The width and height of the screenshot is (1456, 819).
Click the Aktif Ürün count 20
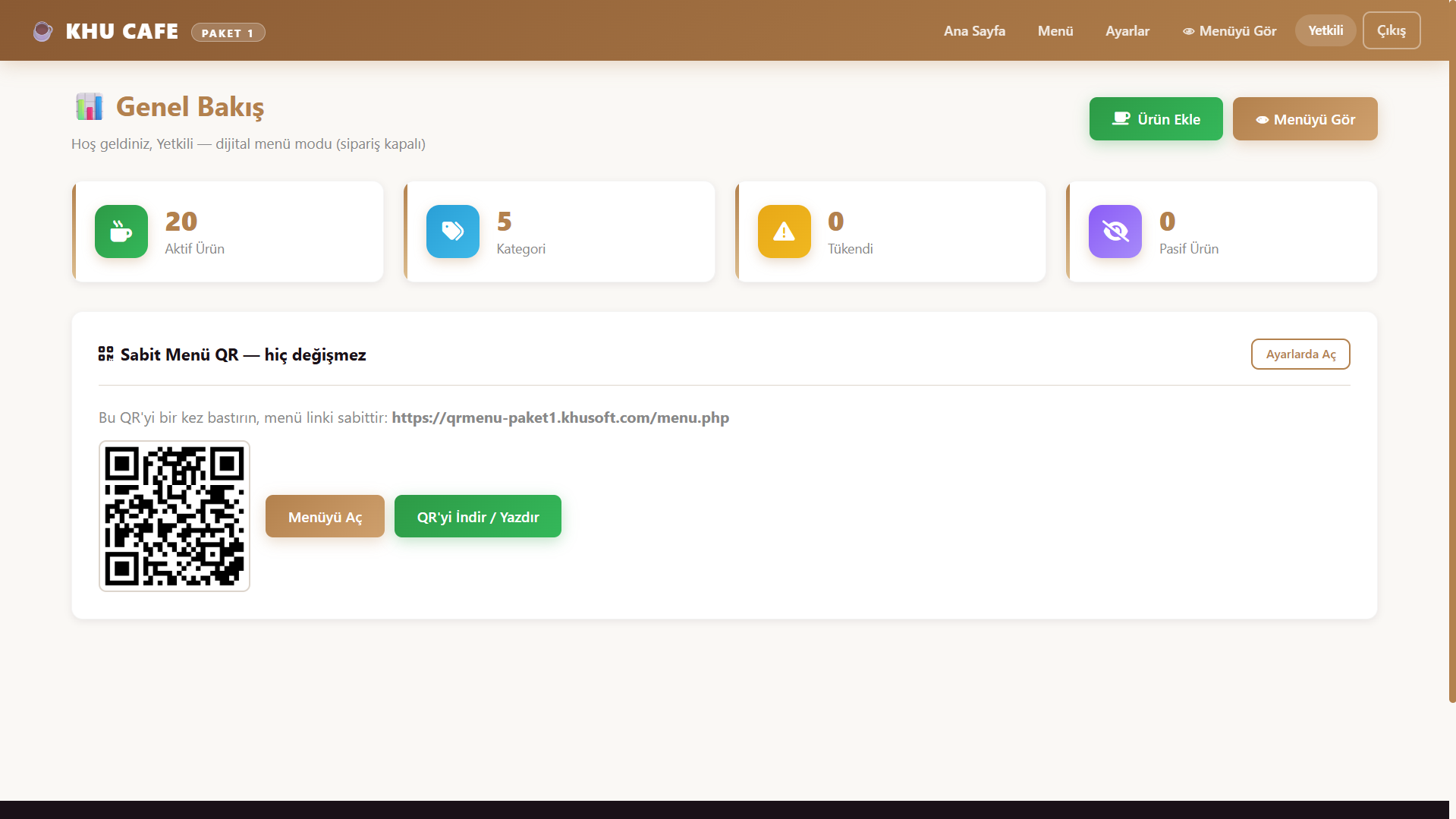pyautogui.click(x=181, y=222)
